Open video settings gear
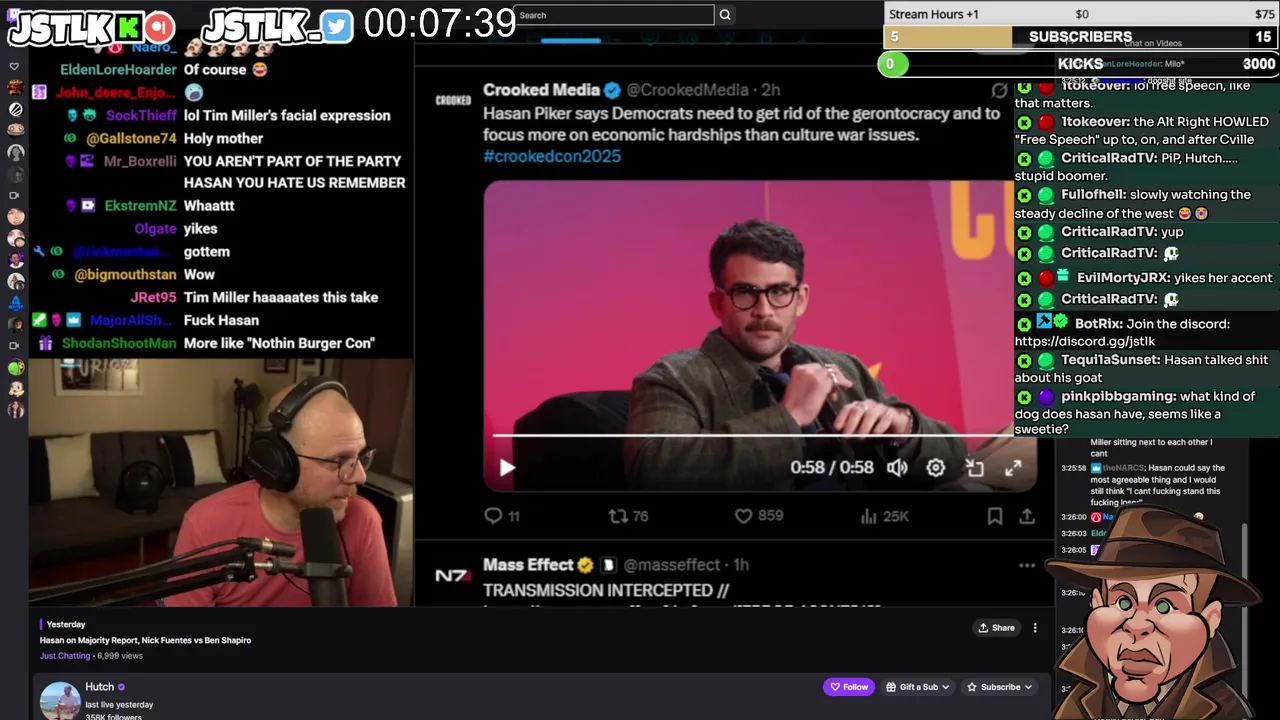This screenshot has width=1280, height=720. 935,468
